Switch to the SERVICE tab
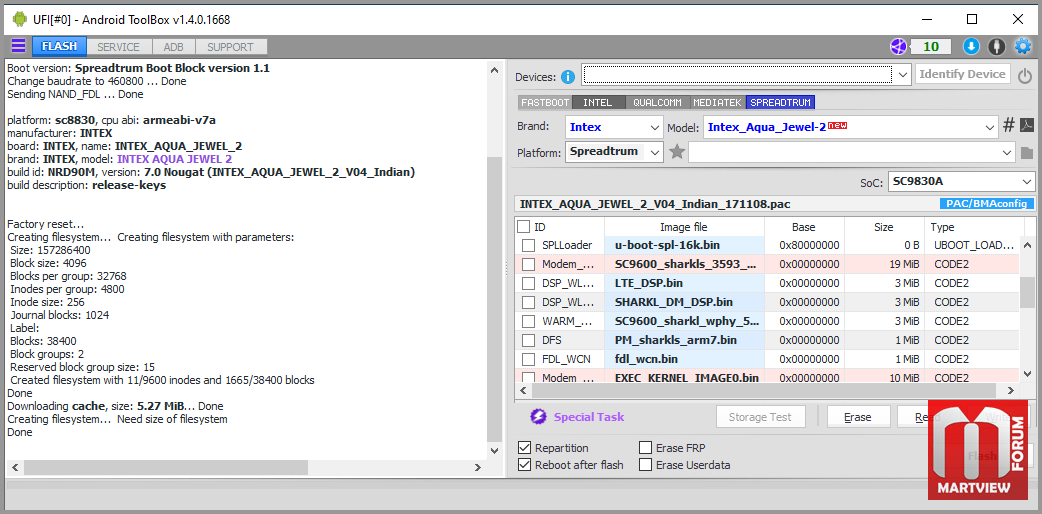1042x514 pixels. point(118,47)
